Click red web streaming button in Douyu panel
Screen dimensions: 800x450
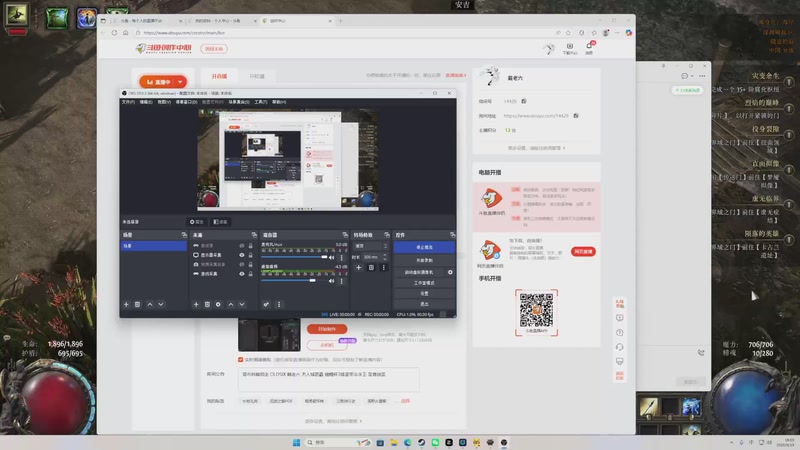click(x=583, y=252)
